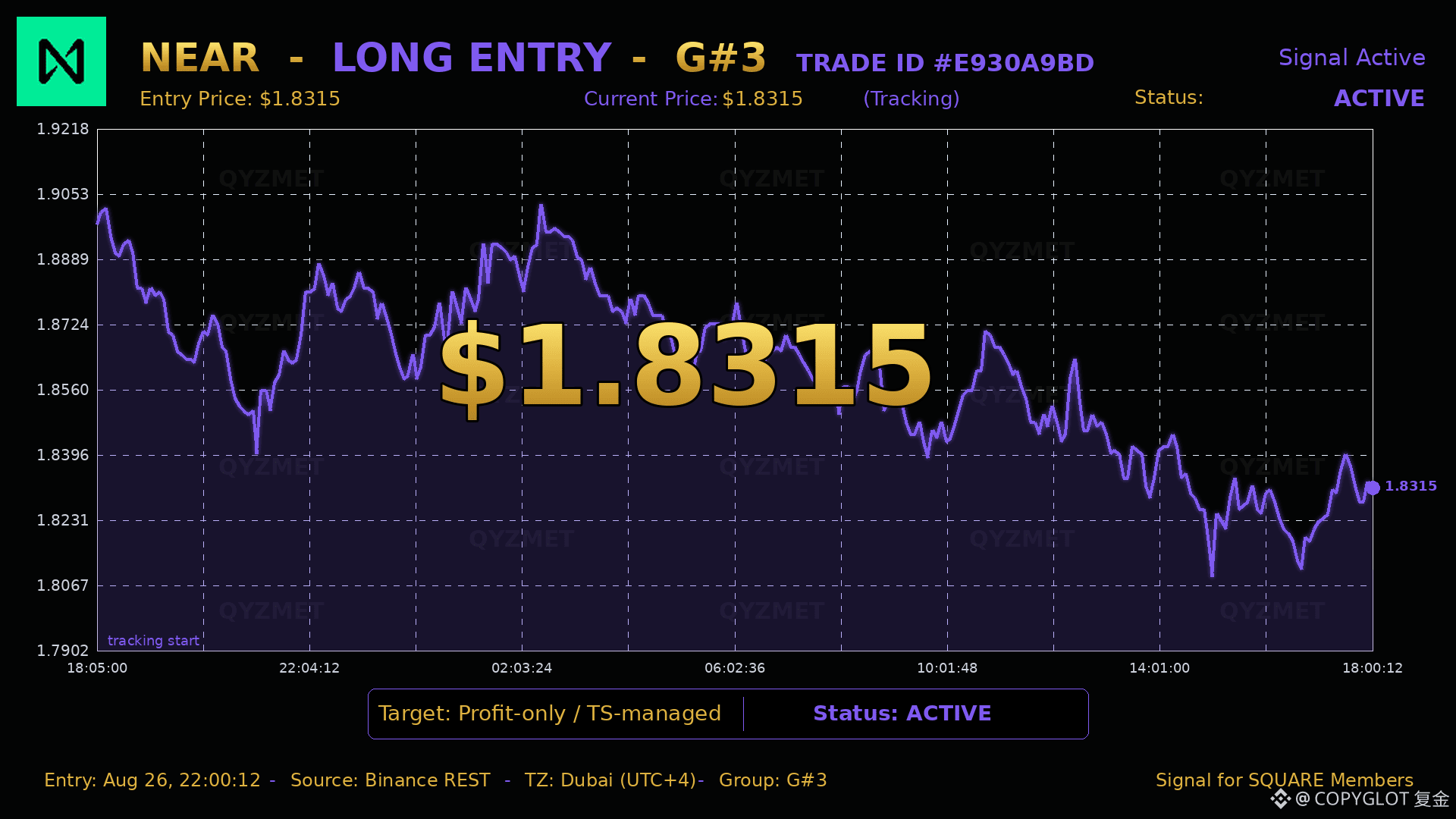Click the '(Tracking)' label

(911, 99)
